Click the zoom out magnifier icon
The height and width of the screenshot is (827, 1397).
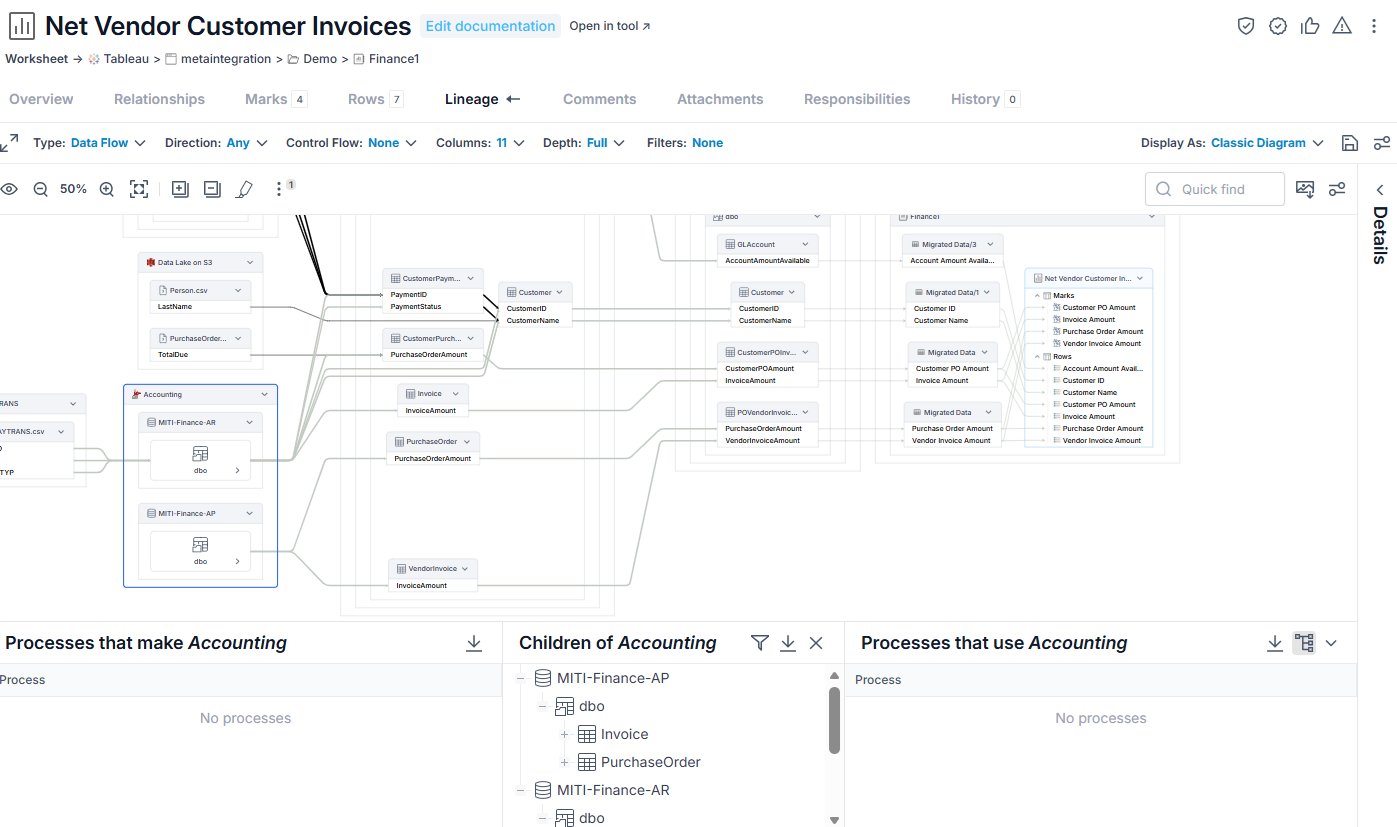(x=41, y=189)
